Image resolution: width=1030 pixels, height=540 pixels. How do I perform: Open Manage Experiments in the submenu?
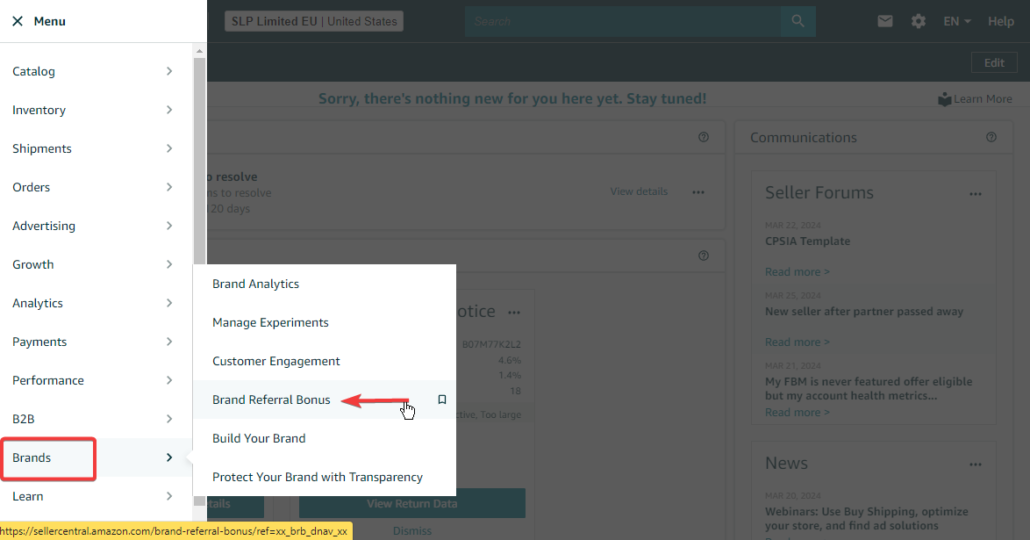coord(270,323)
